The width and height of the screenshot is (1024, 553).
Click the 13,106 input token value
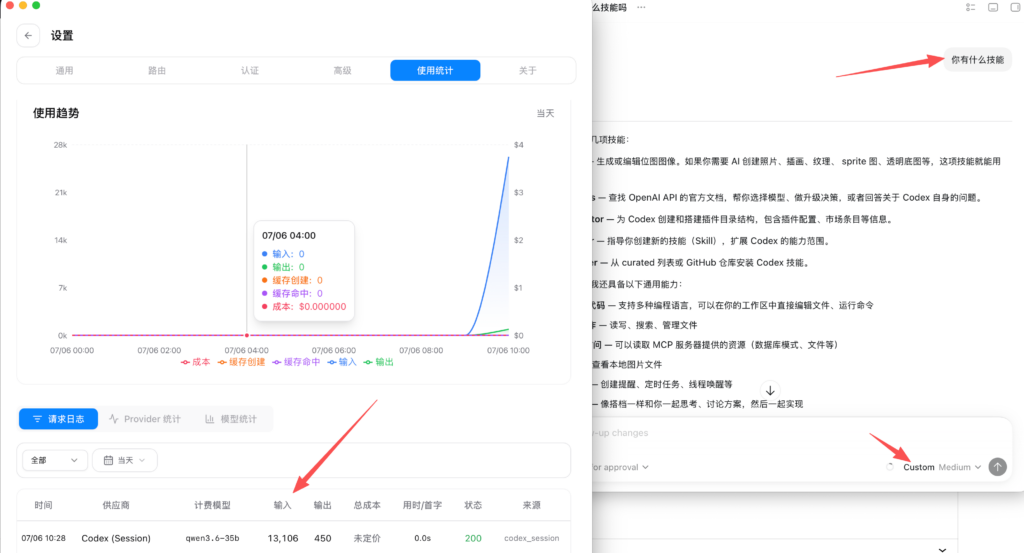283,539
